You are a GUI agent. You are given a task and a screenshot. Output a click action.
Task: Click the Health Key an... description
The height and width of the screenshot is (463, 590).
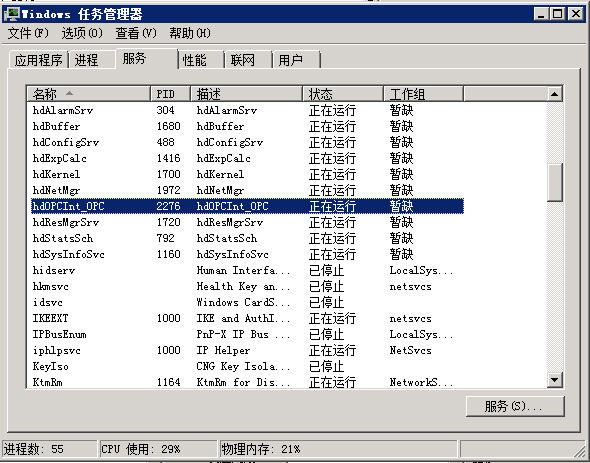coord(243,286)
